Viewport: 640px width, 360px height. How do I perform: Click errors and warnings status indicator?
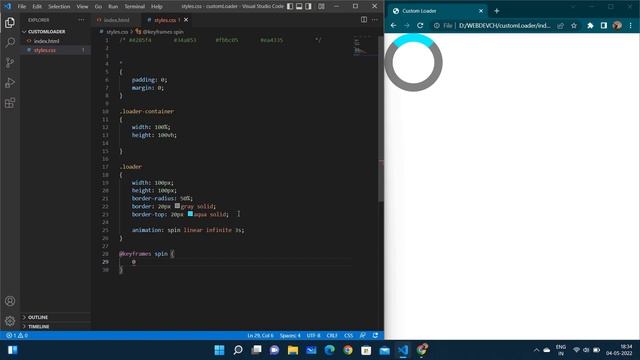(x=17, y=335)
